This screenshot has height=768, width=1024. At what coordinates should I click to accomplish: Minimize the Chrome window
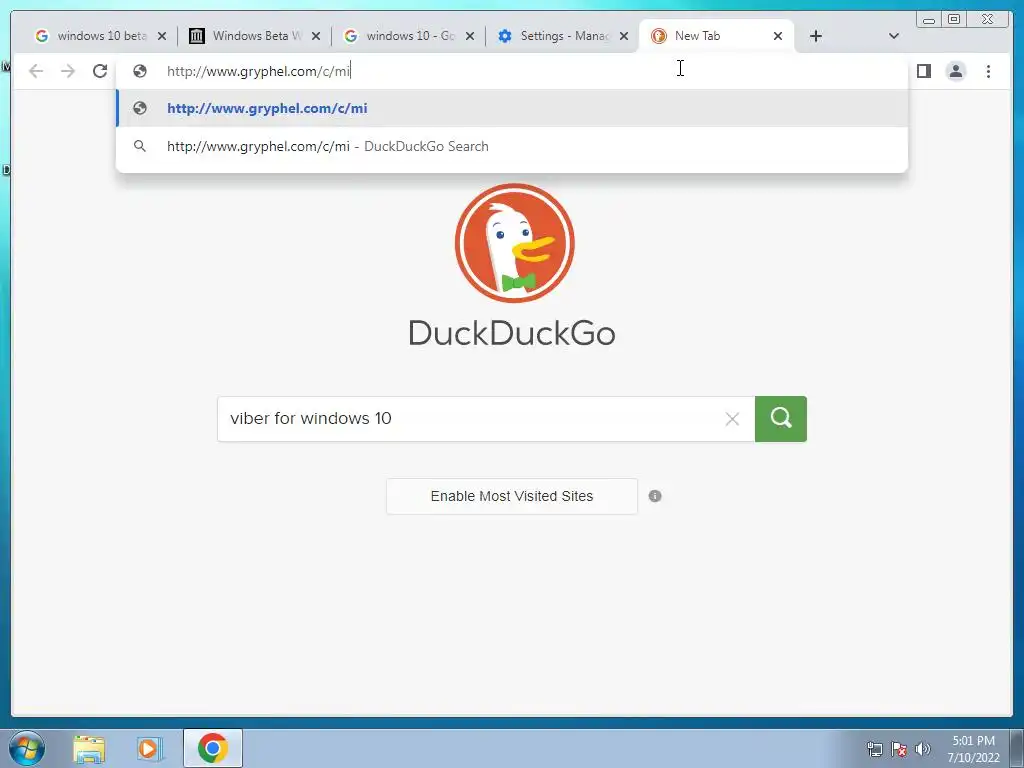point(929,20)
